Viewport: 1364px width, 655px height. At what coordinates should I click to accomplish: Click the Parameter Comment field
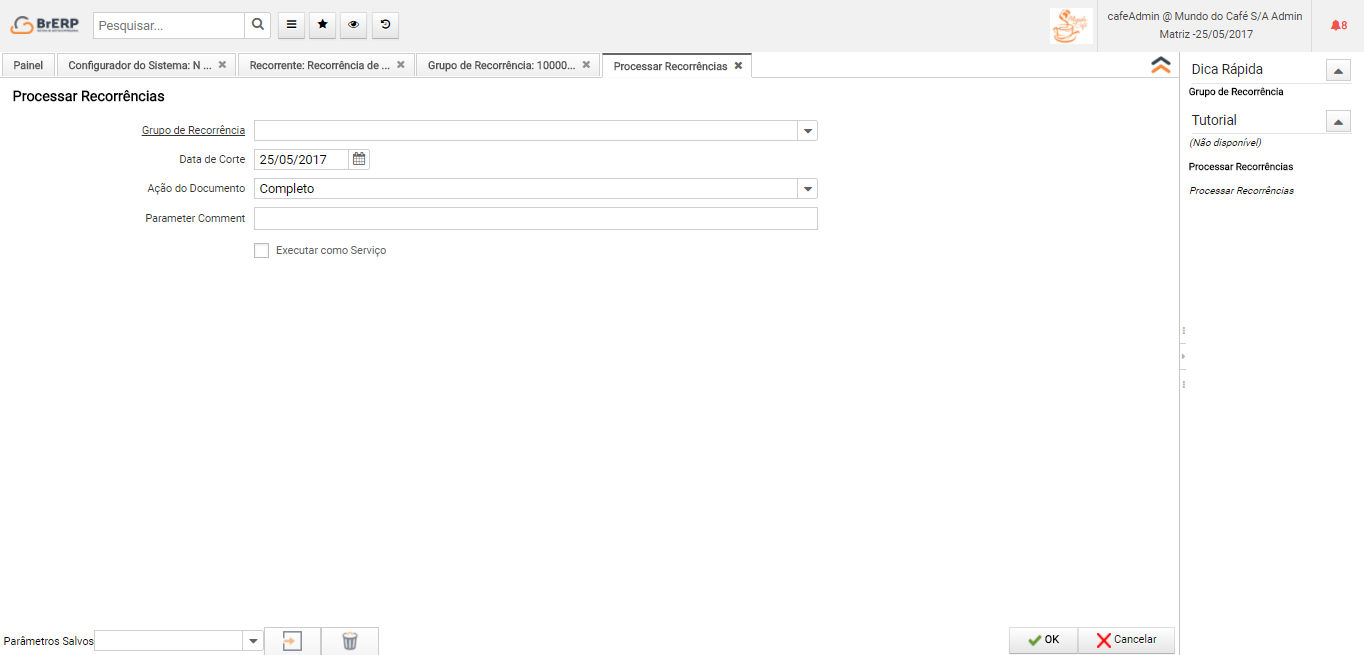pyautogui.click(x=536, y=219)
